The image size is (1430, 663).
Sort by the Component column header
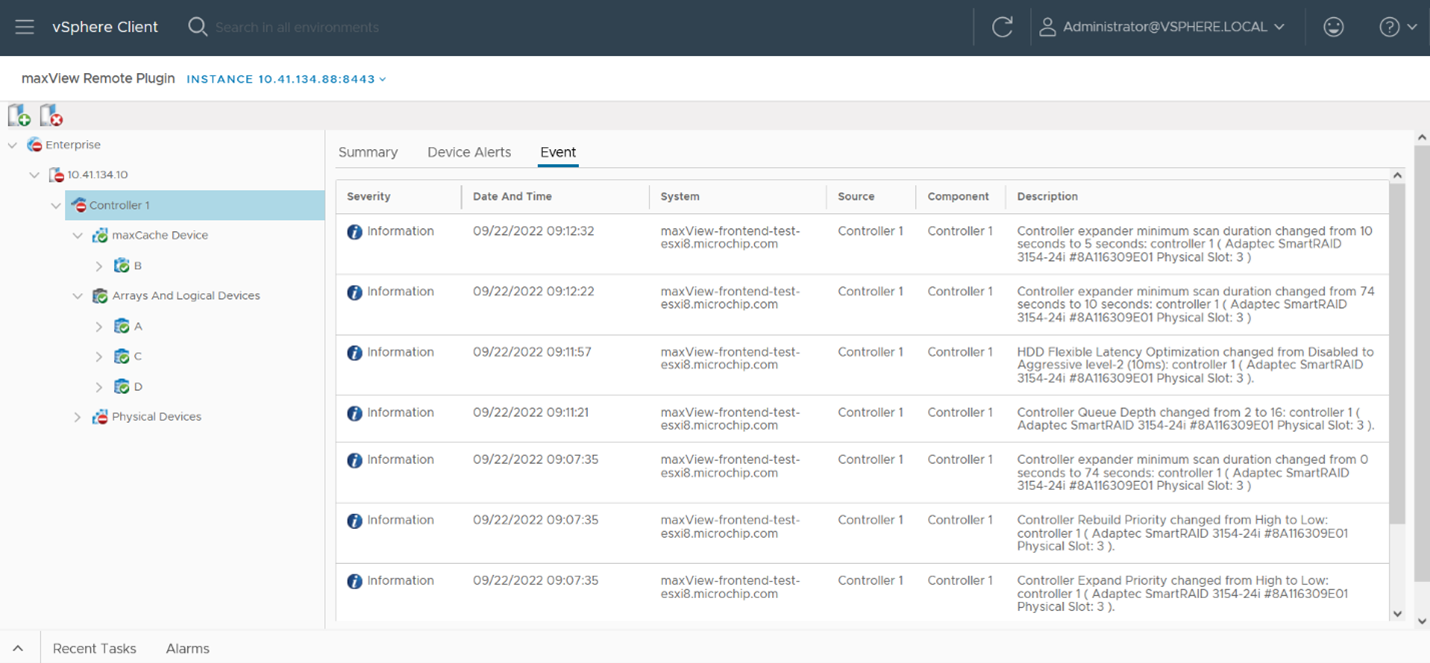coord(958,197)
